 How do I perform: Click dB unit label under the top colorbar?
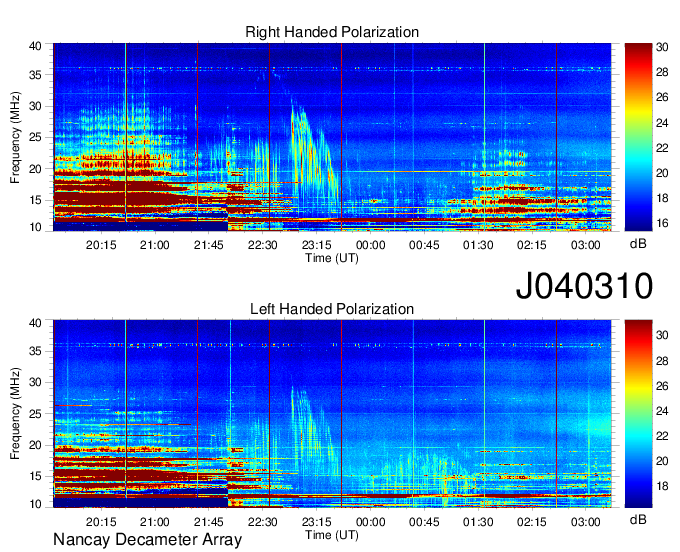[x=638, y=244]
